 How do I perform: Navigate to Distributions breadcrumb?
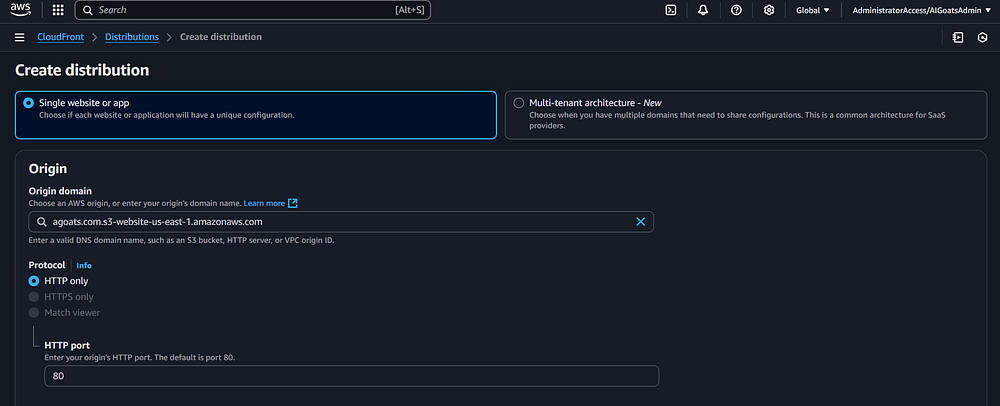point(131,37)
